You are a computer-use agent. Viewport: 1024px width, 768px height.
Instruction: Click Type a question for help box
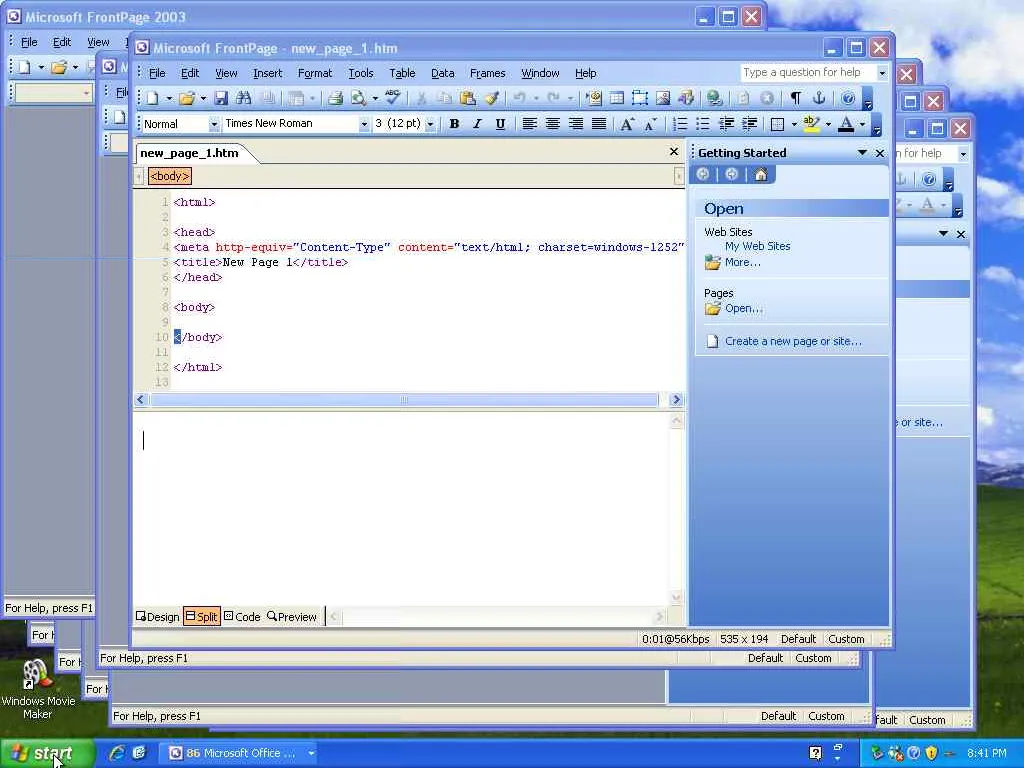[x=808, y=72]
